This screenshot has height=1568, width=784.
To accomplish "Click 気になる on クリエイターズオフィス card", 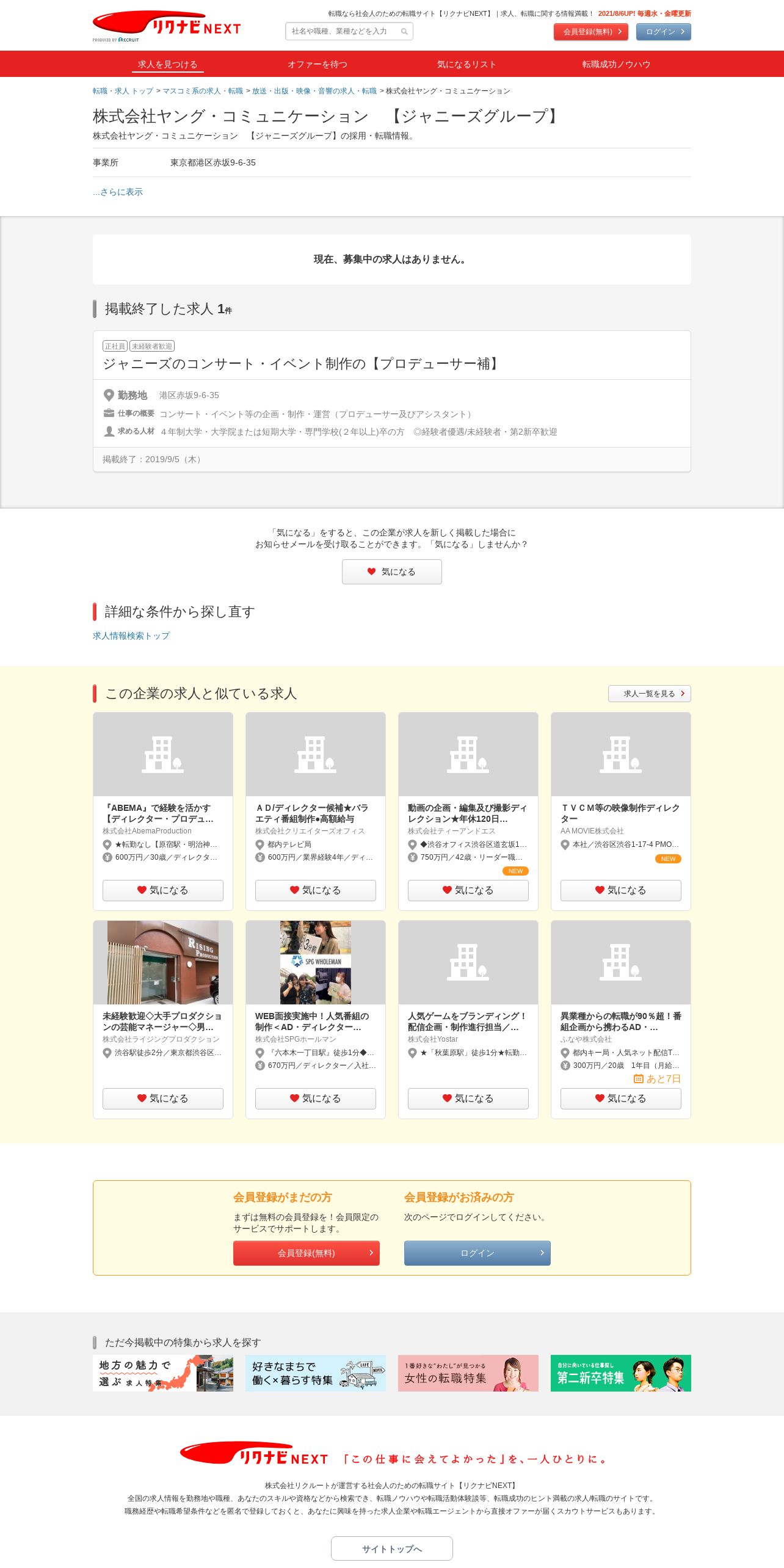I will [x=316, y=890].
